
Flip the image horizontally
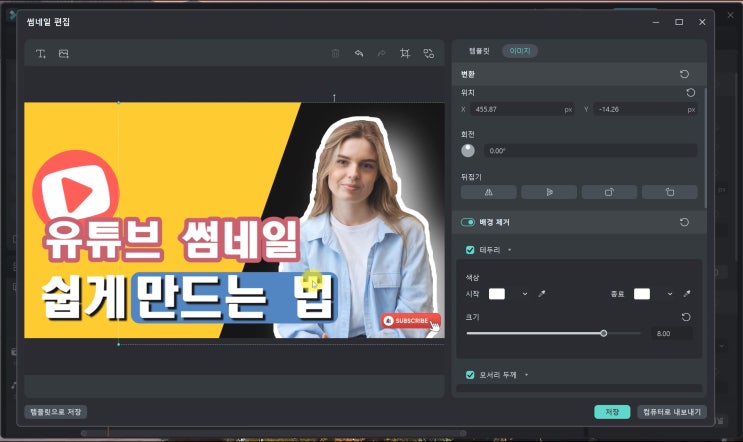point(489,192)
